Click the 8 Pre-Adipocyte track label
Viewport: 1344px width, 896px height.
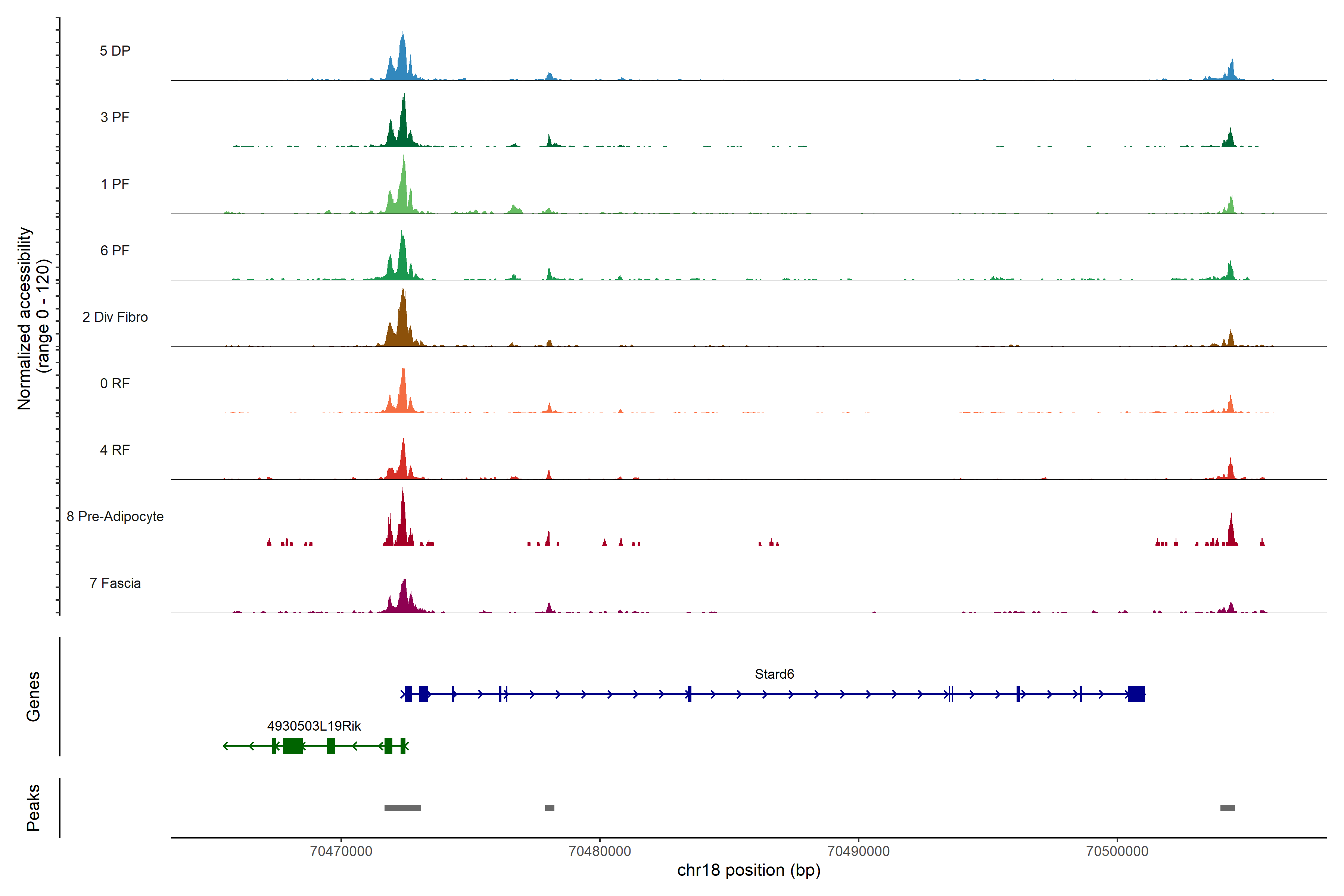pos(115,517)
